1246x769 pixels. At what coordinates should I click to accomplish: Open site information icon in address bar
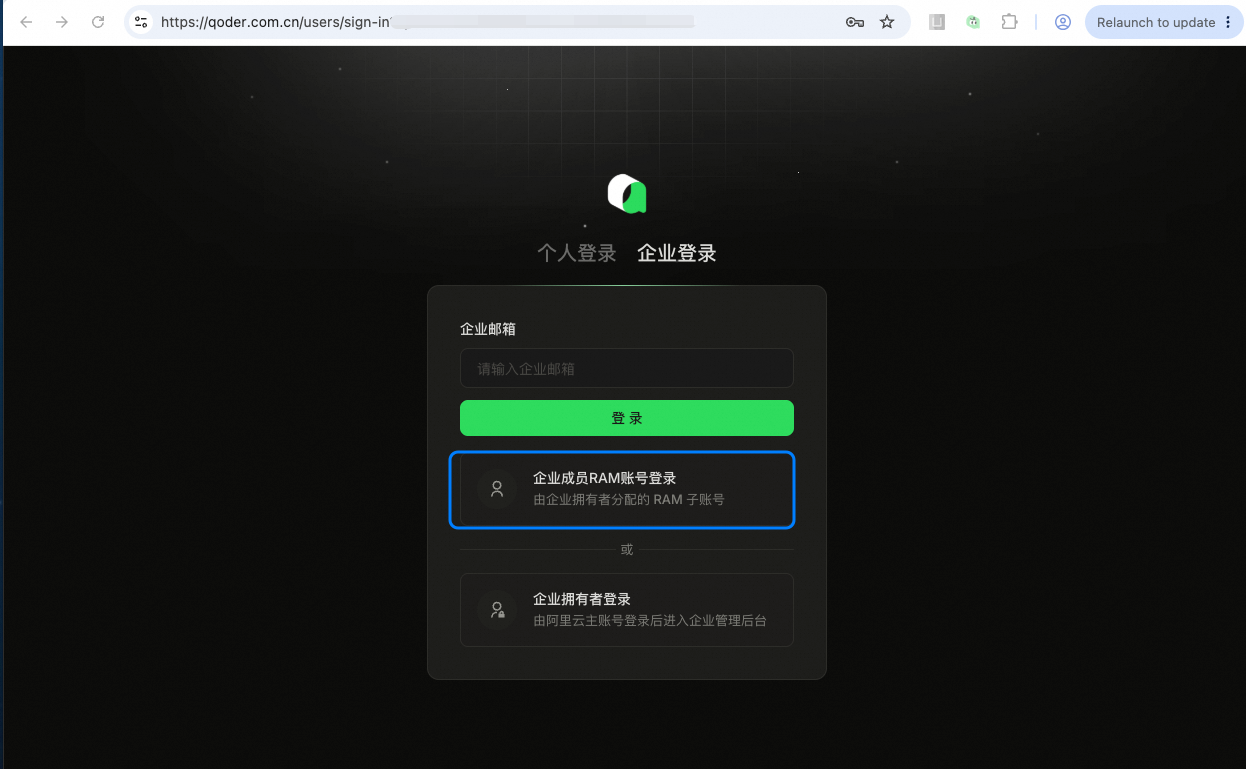(141, 22)
